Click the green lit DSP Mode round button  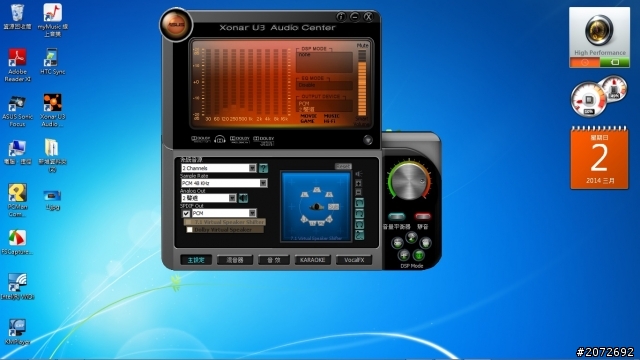point(419,256)
